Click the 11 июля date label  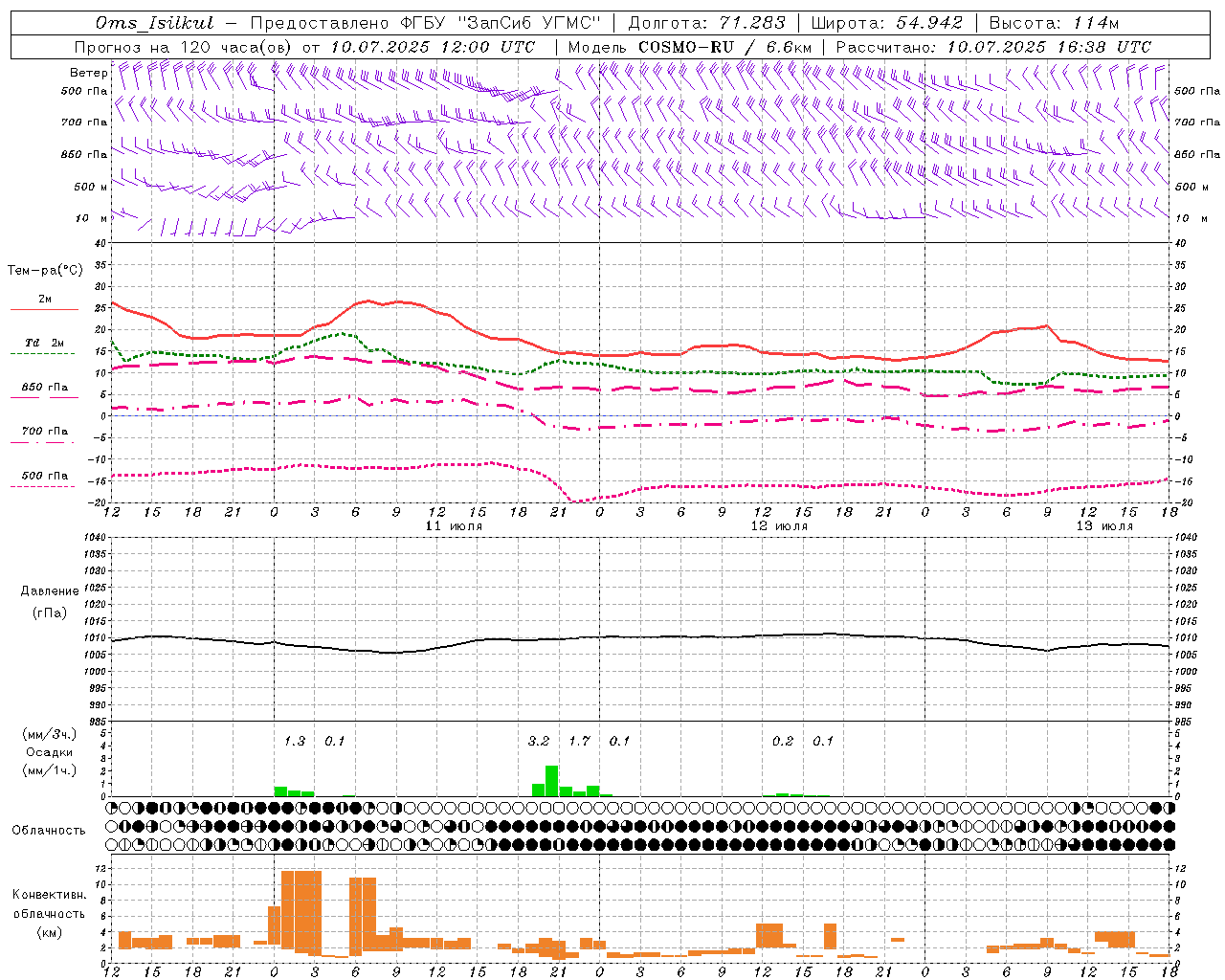pos(454,526)
